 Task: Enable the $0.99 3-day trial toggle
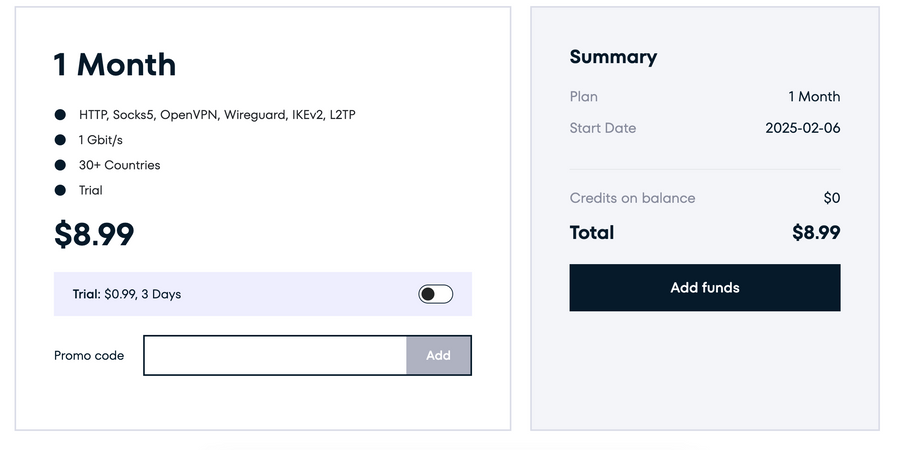435,294
